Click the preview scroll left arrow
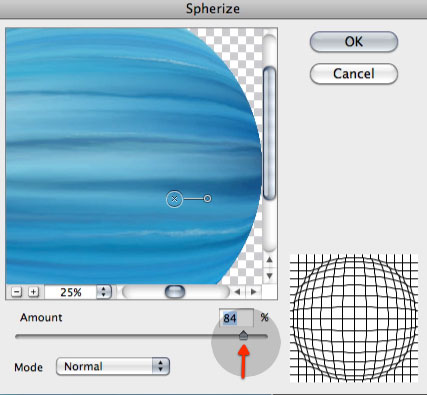The image size is (427, 395). (x=237, y=292)
